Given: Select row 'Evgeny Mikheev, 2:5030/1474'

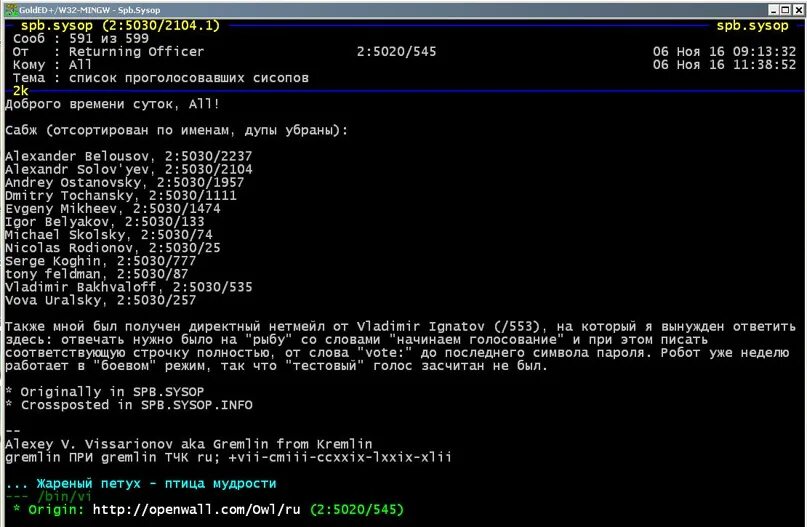Looking at the screenshot, I should coord(113,209).
